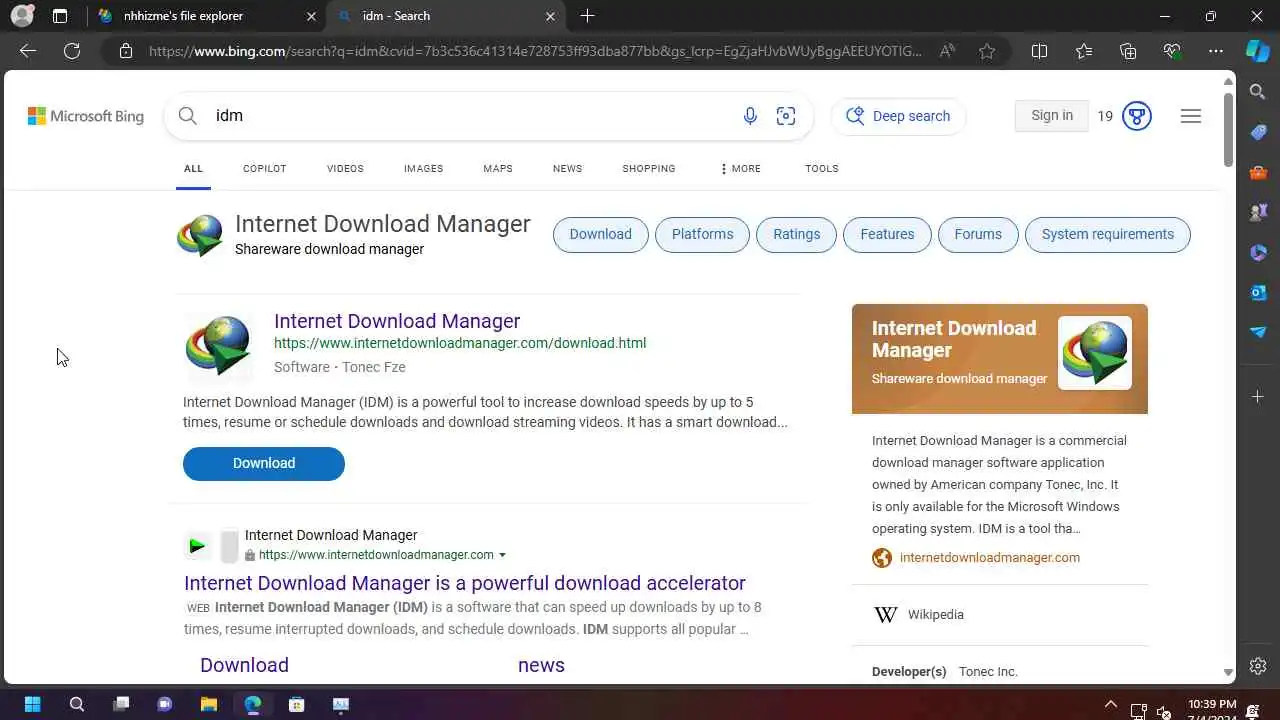Click the Sign in button
1280x720 pixels.
(1052, 116)
